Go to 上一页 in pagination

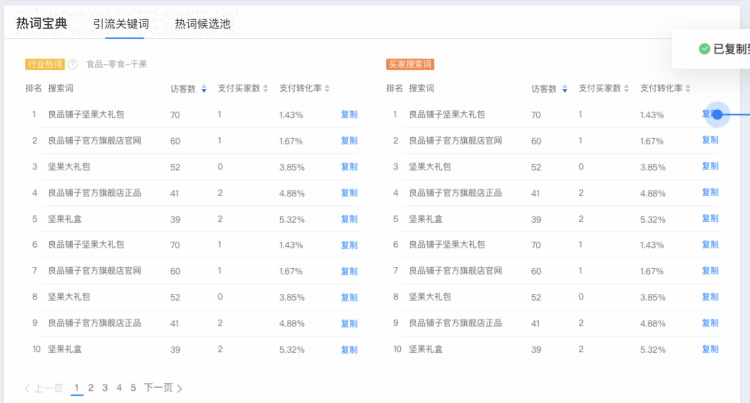[43, 388]
